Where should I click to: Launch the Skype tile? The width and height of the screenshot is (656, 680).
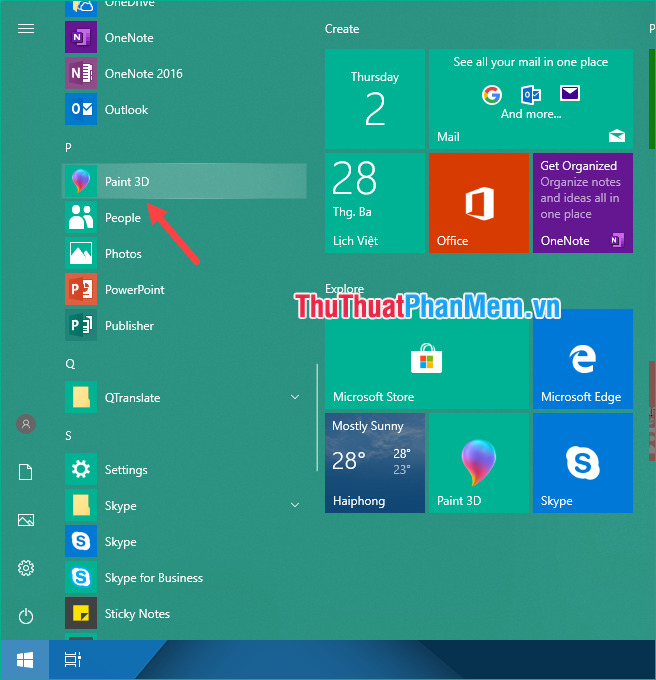pos(583,463)
